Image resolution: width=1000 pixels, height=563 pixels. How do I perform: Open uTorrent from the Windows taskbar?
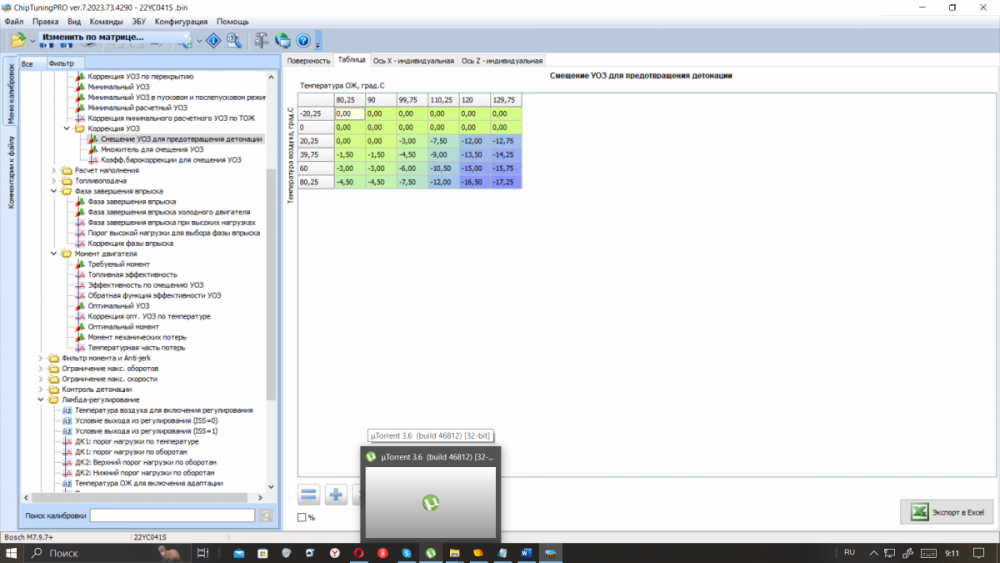pyautogui.click(x=430, y=552)
